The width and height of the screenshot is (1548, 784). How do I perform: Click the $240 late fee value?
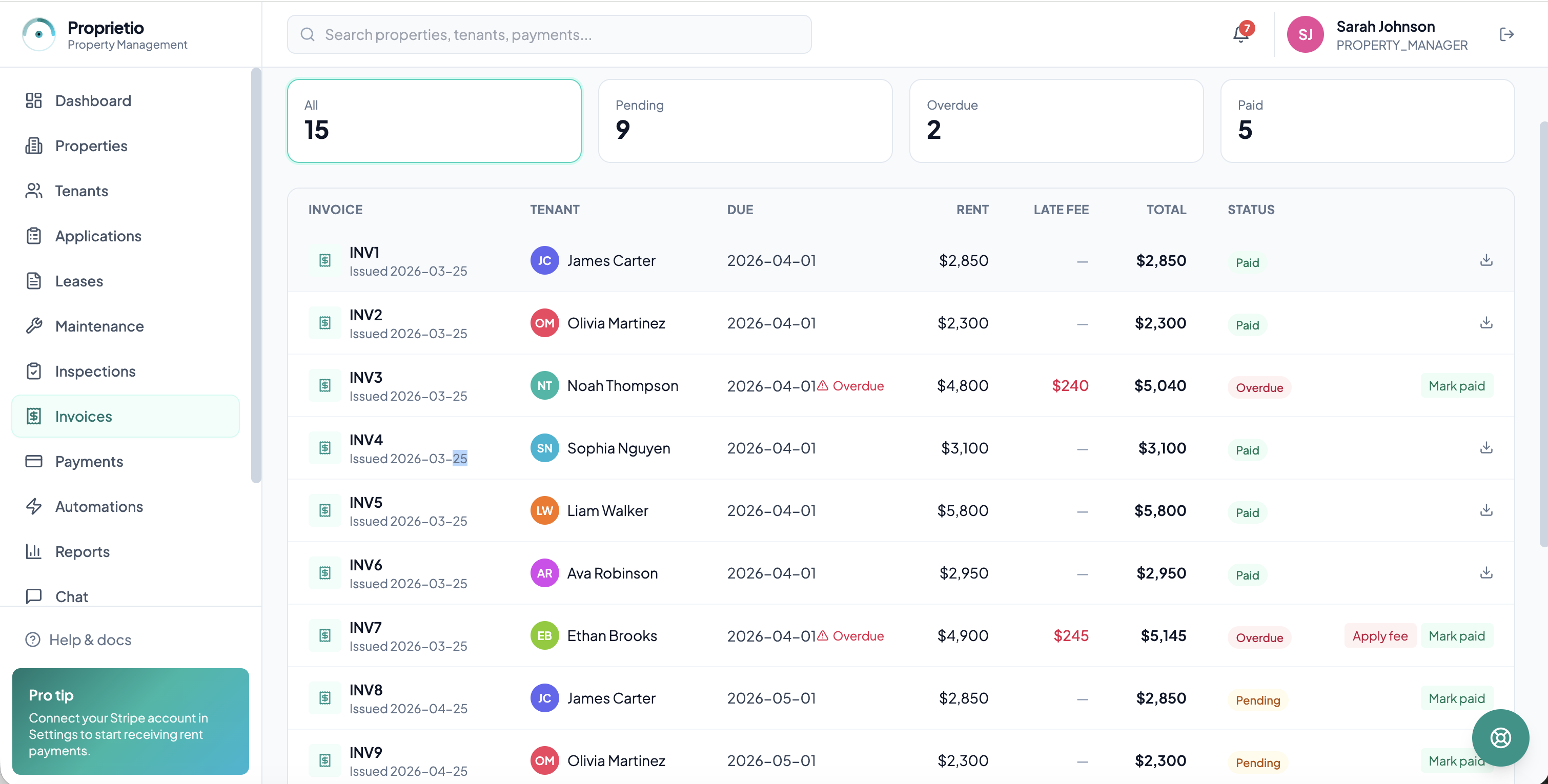click(x=1070, y=385)
